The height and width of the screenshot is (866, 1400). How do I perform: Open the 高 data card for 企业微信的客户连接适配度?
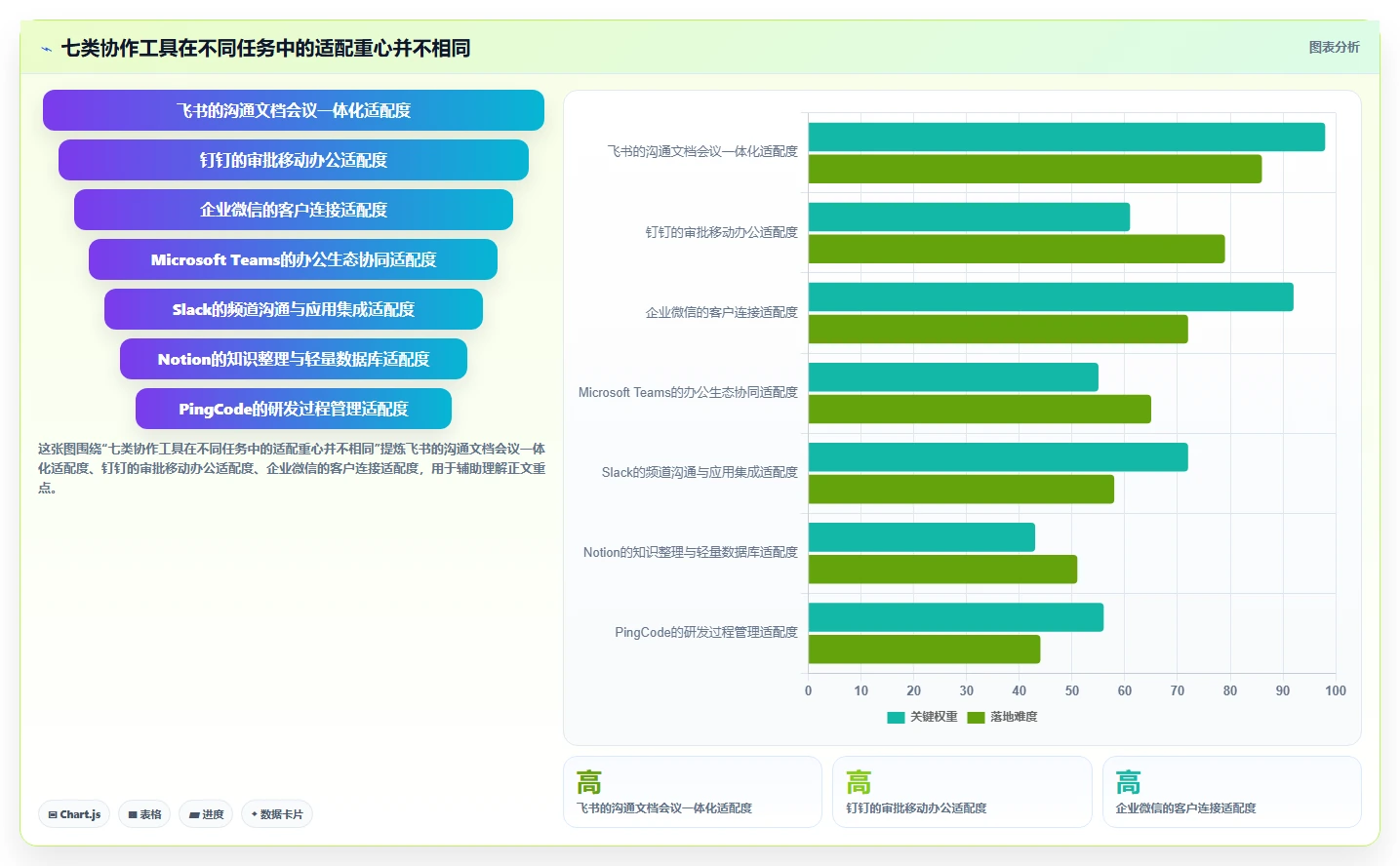tap(1232, 792)
